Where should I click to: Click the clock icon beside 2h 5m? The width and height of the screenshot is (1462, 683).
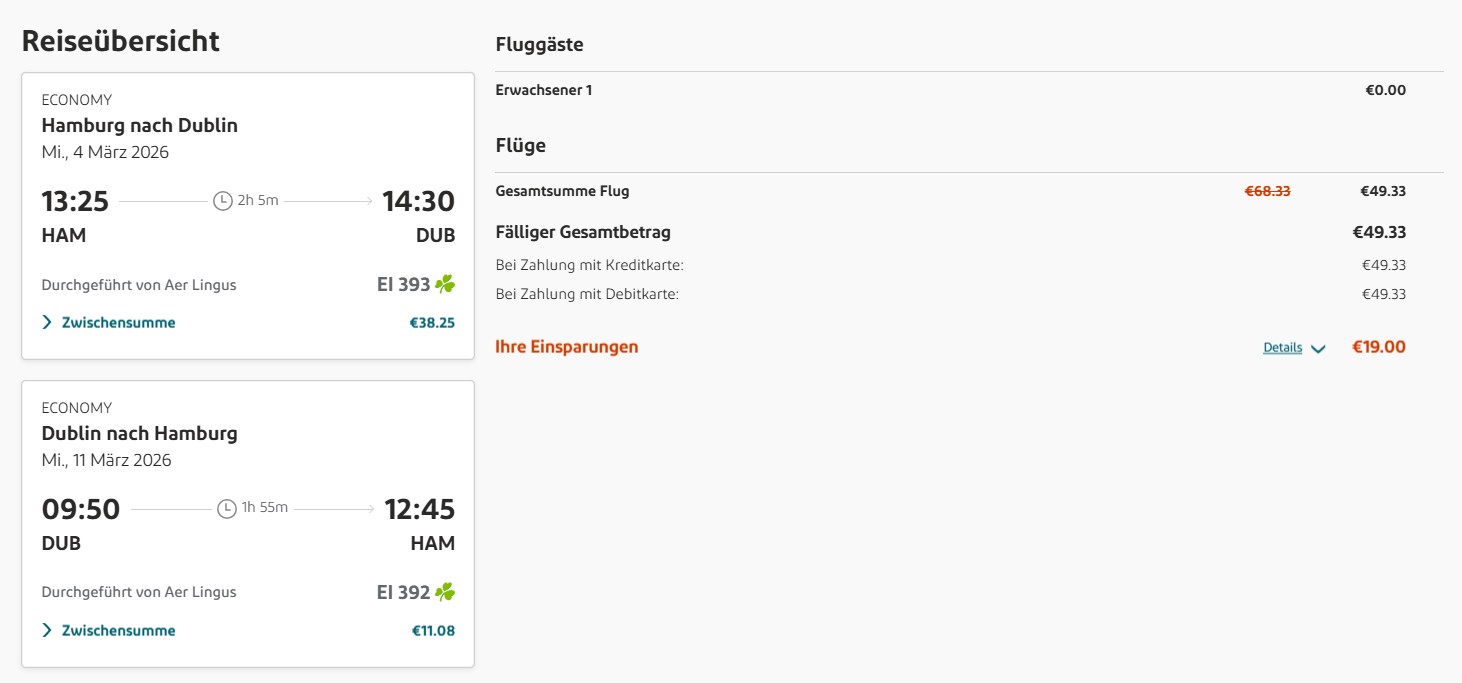coord(223,201)
